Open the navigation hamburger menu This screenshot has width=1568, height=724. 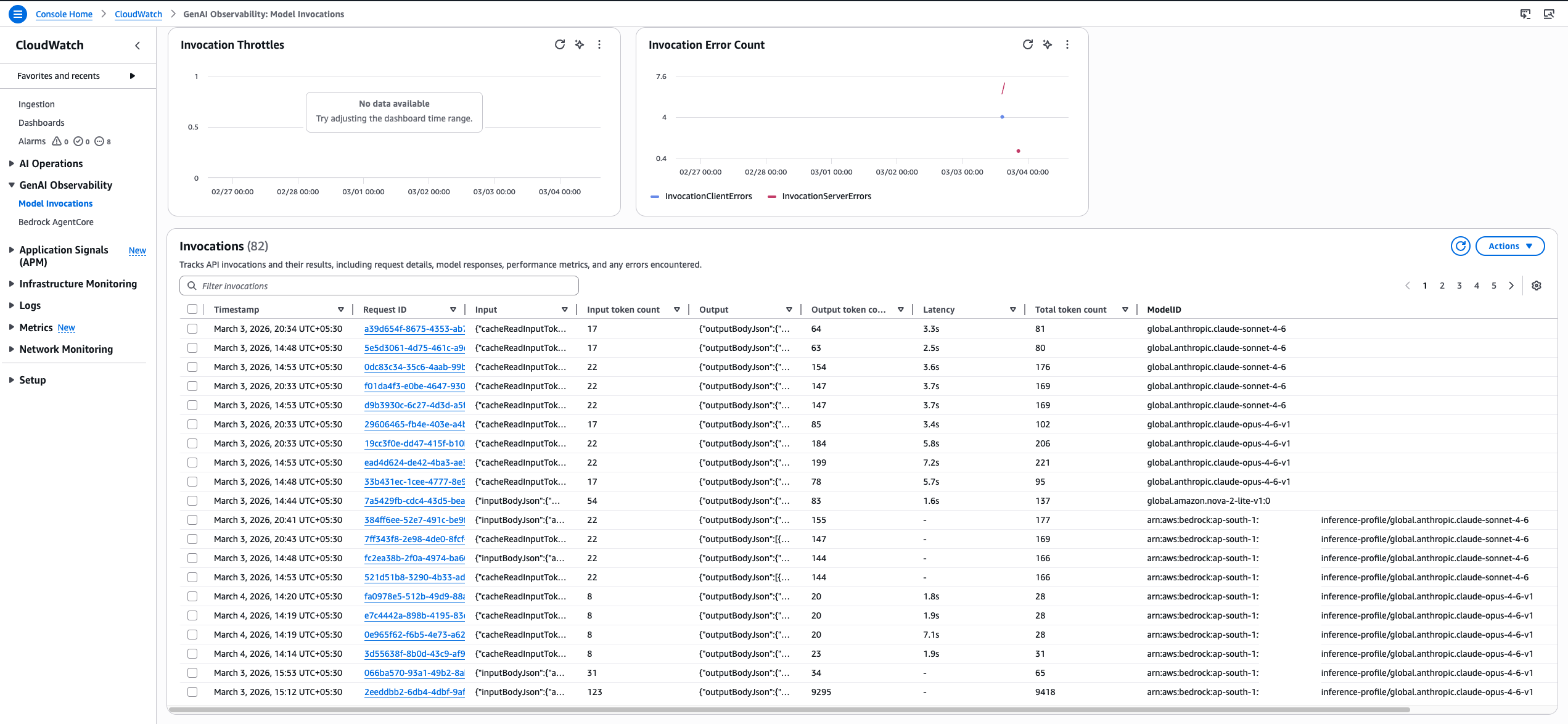(17, 14)
